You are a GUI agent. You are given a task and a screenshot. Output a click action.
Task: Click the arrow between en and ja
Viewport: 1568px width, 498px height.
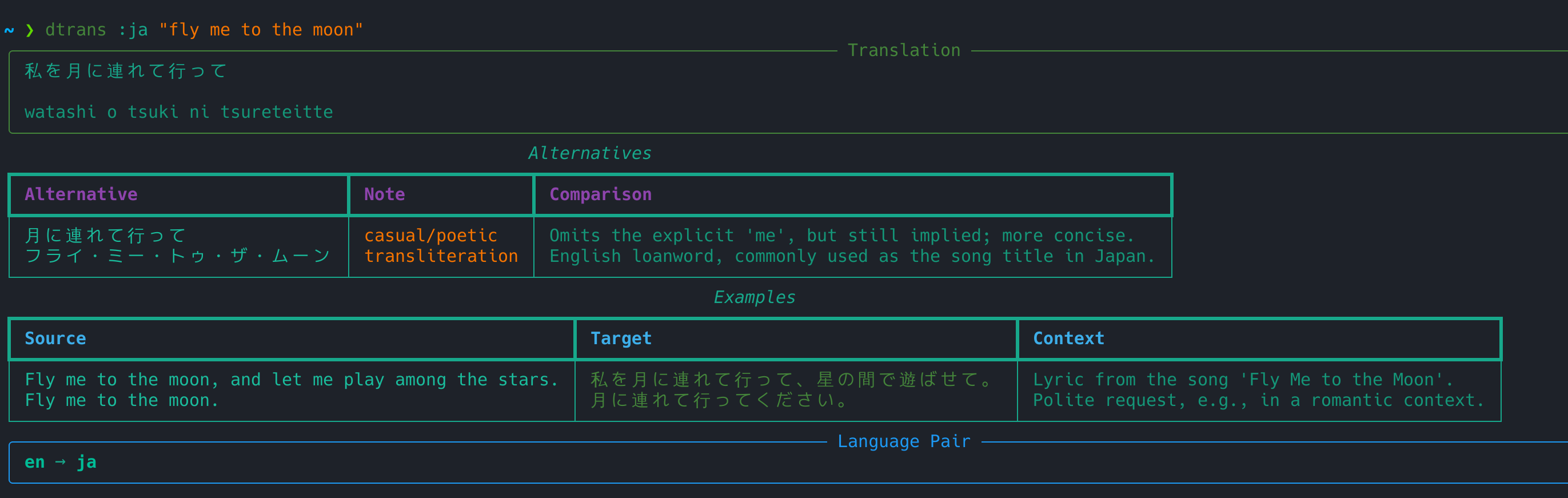tap(60, 462)
